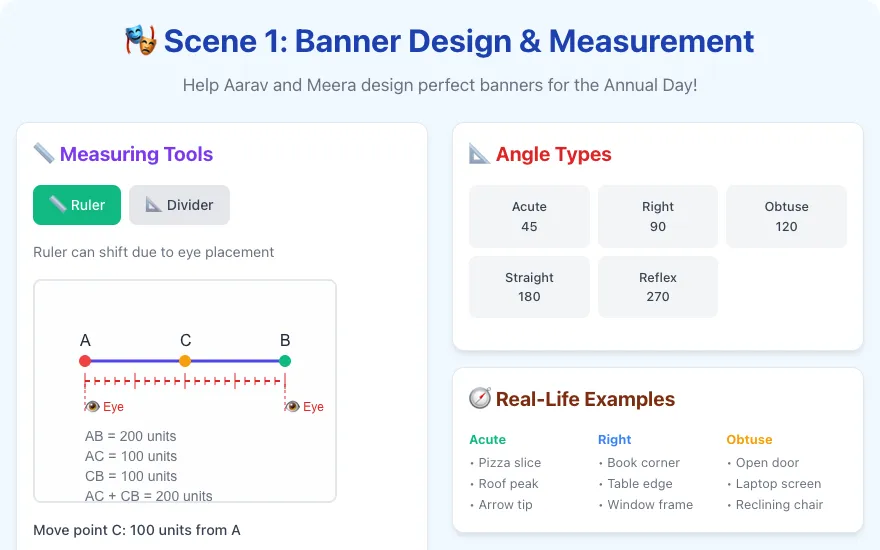The height and width of the screenshot is (550, 880).
Task: Click the blue Right examples heading
Action: pos(615,439)
